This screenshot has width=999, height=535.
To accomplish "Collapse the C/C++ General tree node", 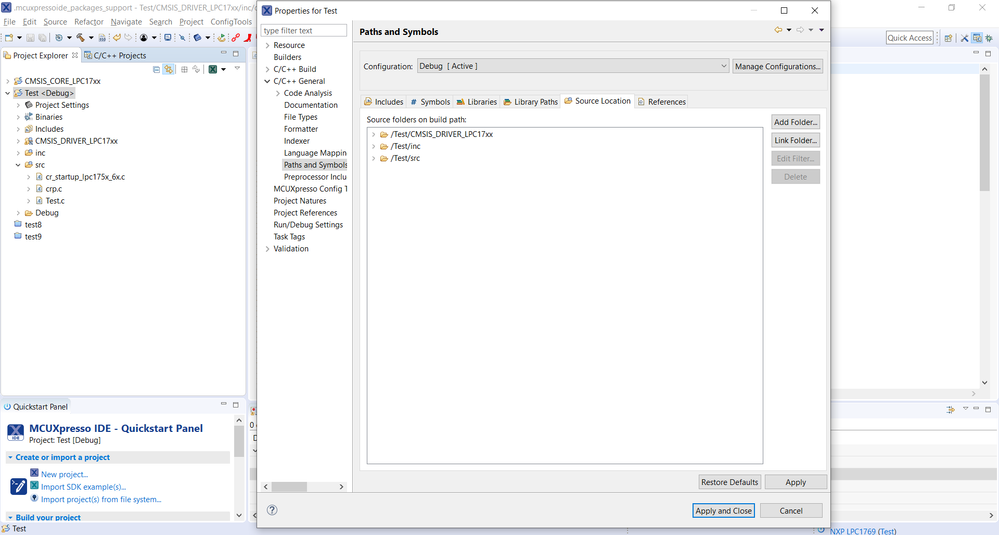I will (268, 81).
